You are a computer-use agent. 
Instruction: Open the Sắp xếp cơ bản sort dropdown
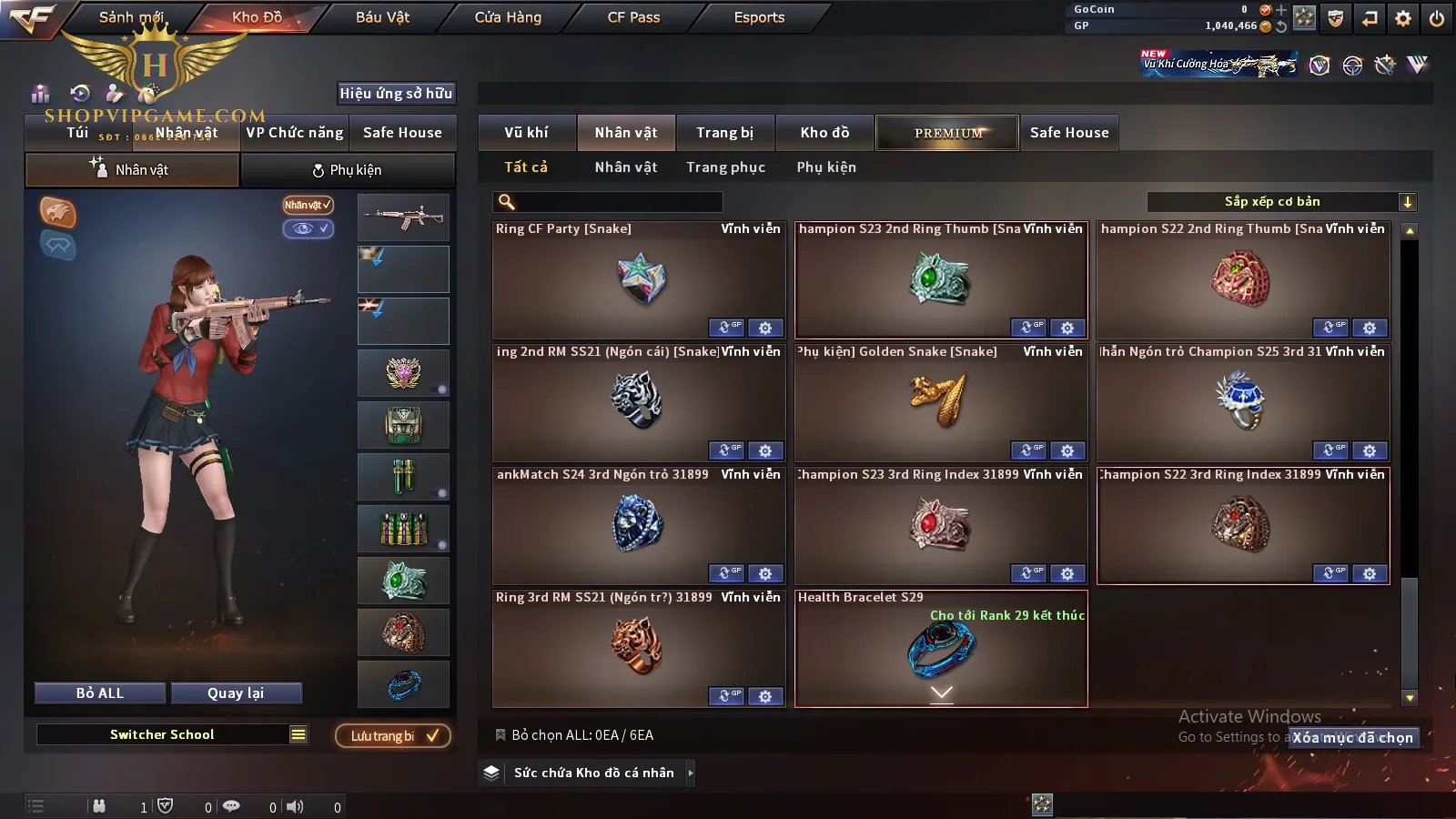(1281, 202)
